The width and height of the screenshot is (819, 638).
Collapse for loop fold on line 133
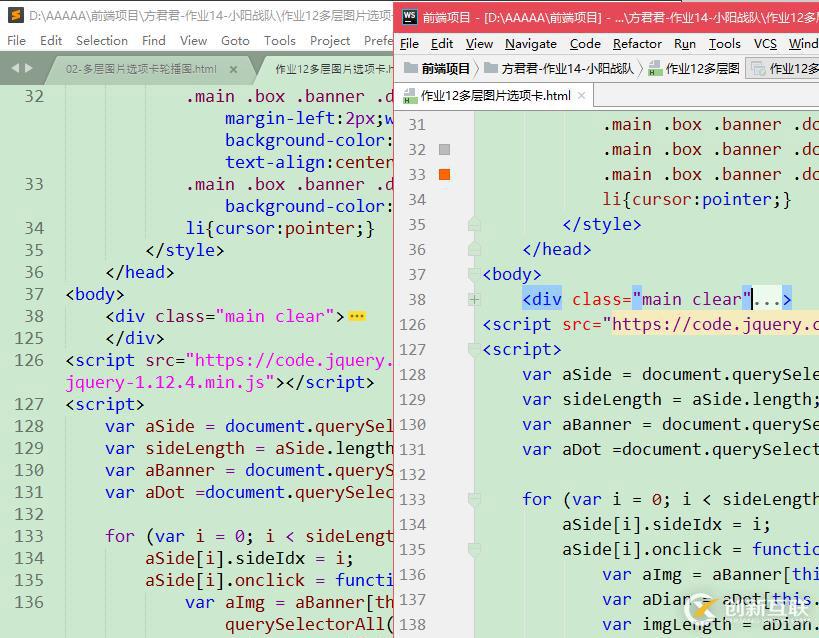[474, 500]
